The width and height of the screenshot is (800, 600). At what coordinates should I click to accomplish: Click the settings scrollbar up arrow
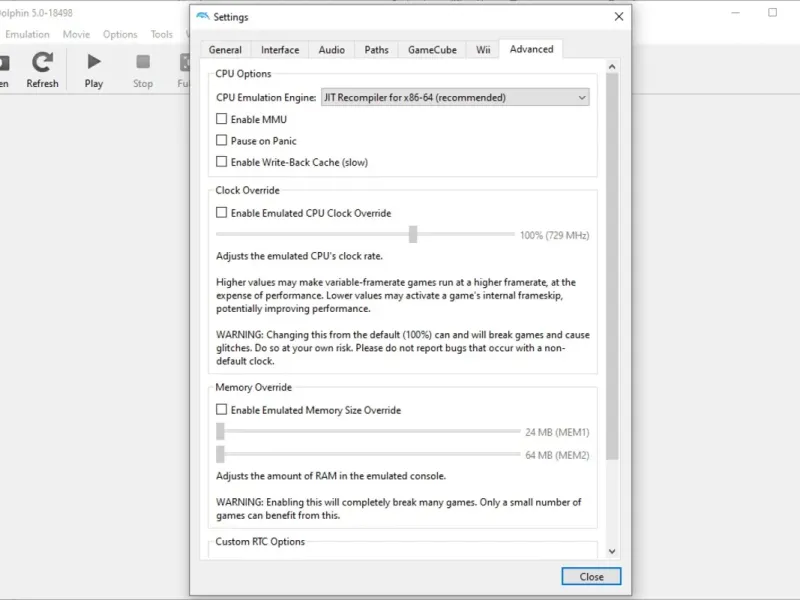pos(612,66)
